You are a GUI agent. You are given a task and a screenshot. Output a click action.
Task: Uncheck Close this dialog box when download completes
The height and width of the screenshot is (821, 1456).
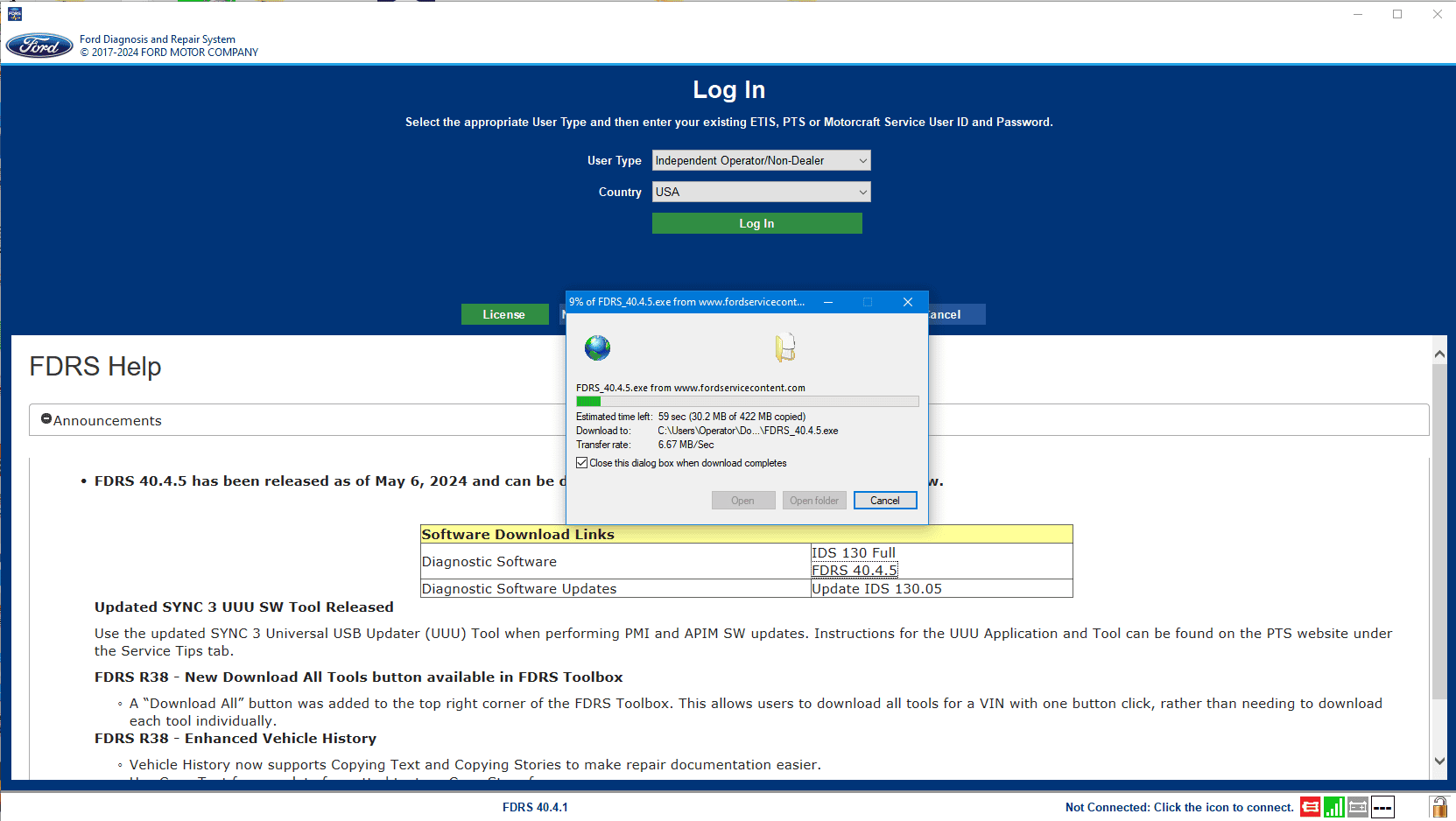coord(582,463)
